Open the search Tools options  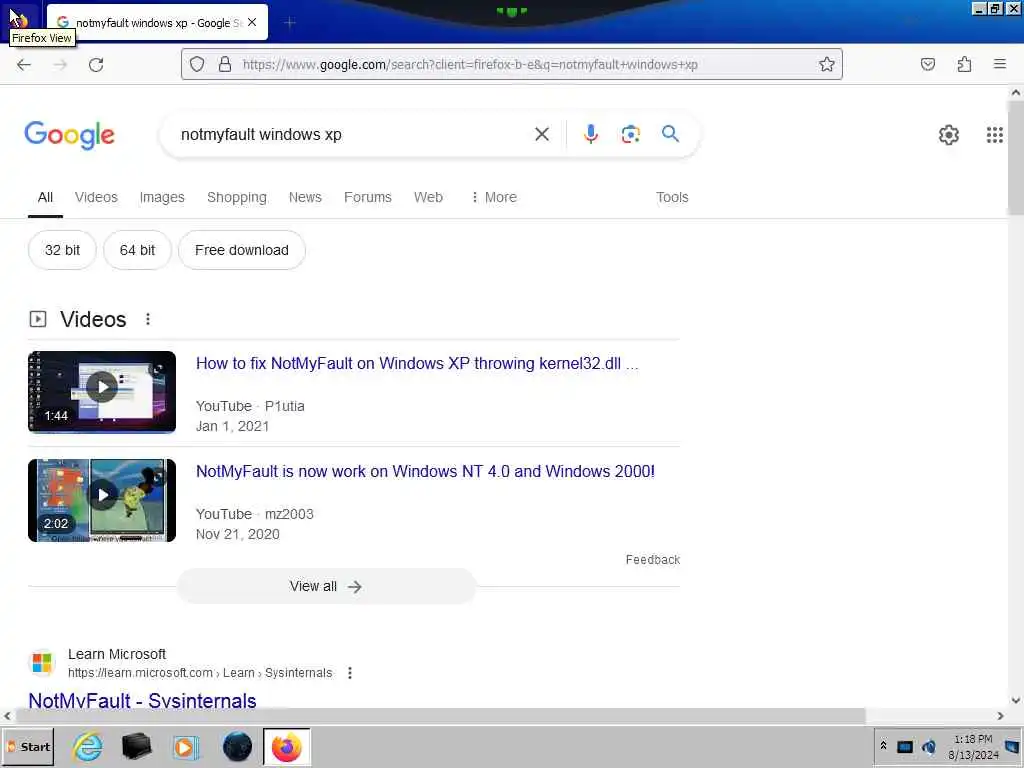(672, 197)
